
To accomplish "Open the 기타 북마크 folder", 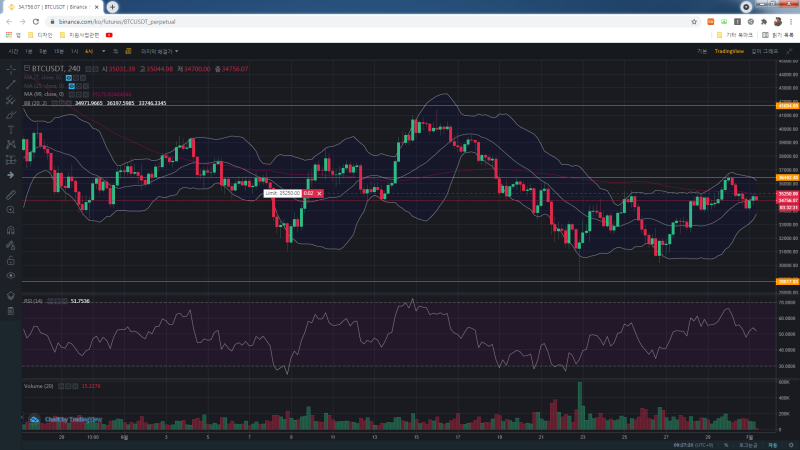I will pyautogui.click(x=735, y=35).
